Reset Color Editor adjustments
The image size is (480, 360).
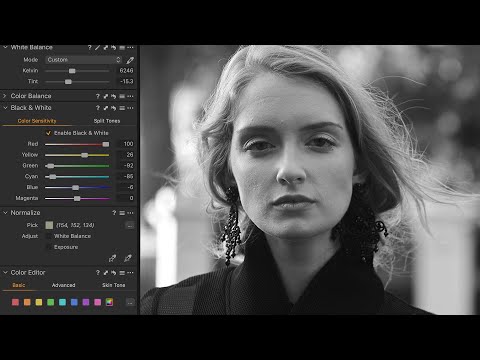pos(114,273)
